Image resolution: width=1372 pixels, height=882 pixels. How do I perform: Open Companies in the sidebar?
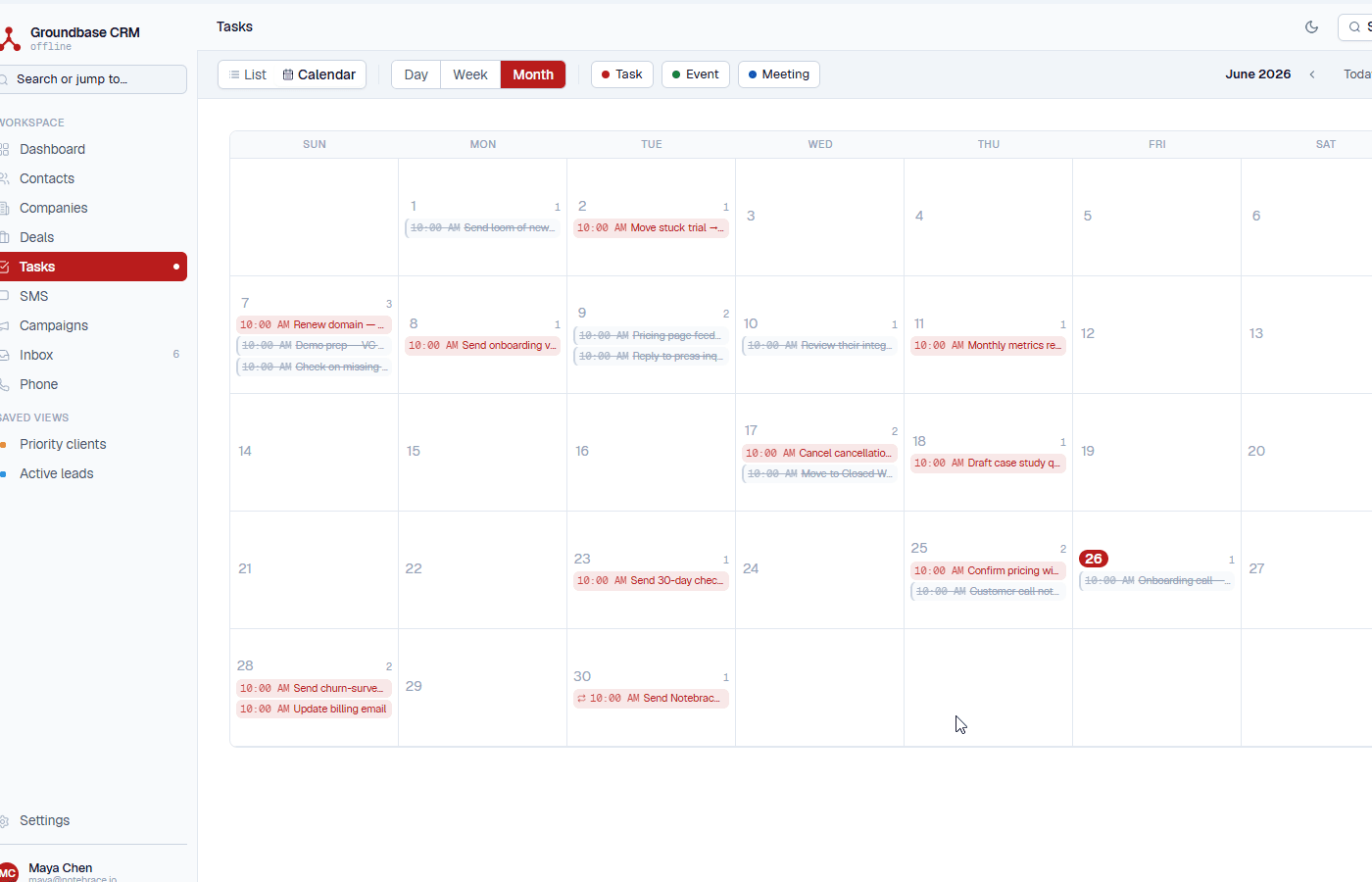click(93, 208)
